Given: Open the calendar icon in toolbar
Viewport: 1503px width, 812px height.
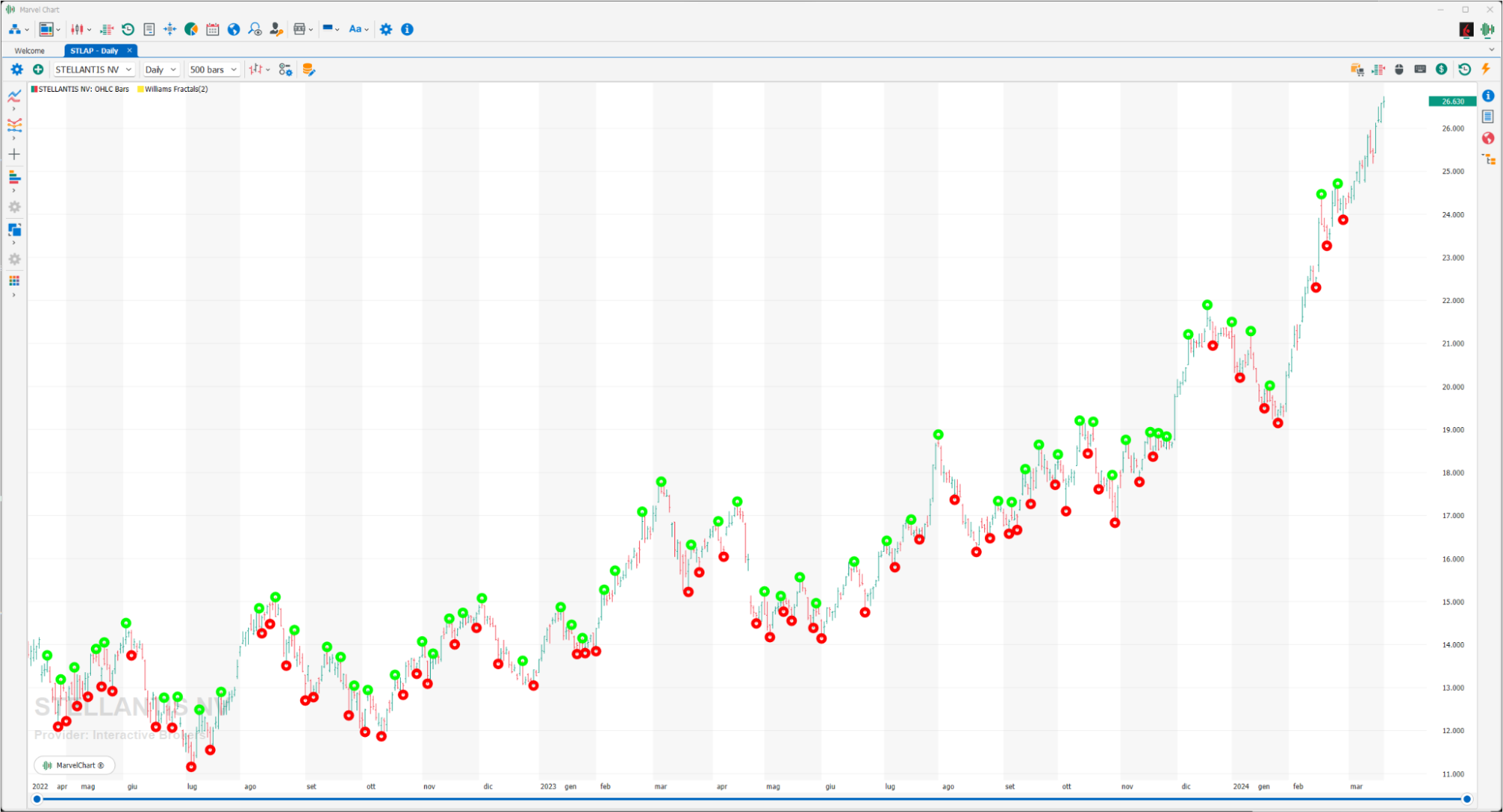Looking at the screenshot, I should tap(213, 29).
